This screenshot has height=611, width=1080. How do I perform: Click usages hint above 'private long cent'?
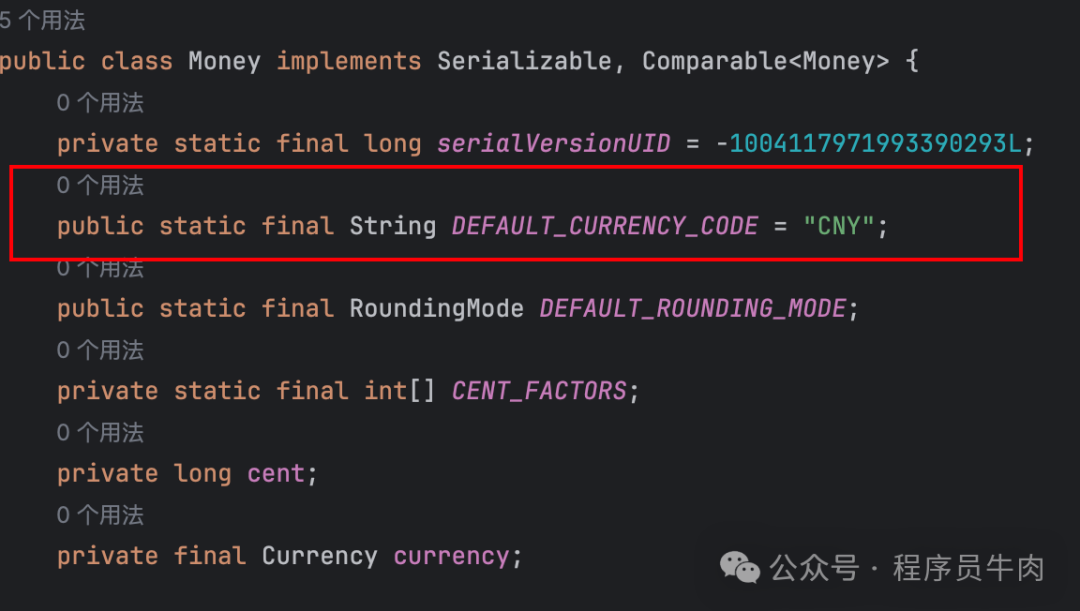coord(100,433)
